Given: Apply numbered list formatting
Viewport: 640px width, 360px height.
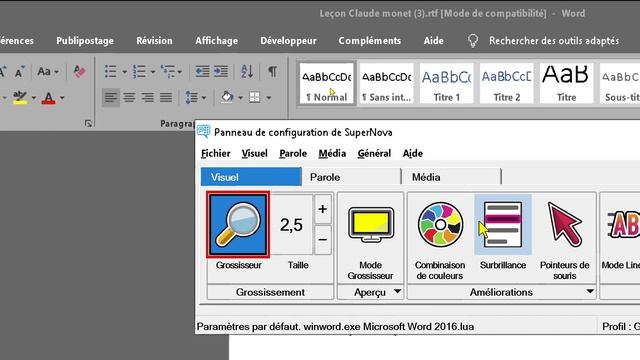Looking at the screenshot, I should pos(139,71).
